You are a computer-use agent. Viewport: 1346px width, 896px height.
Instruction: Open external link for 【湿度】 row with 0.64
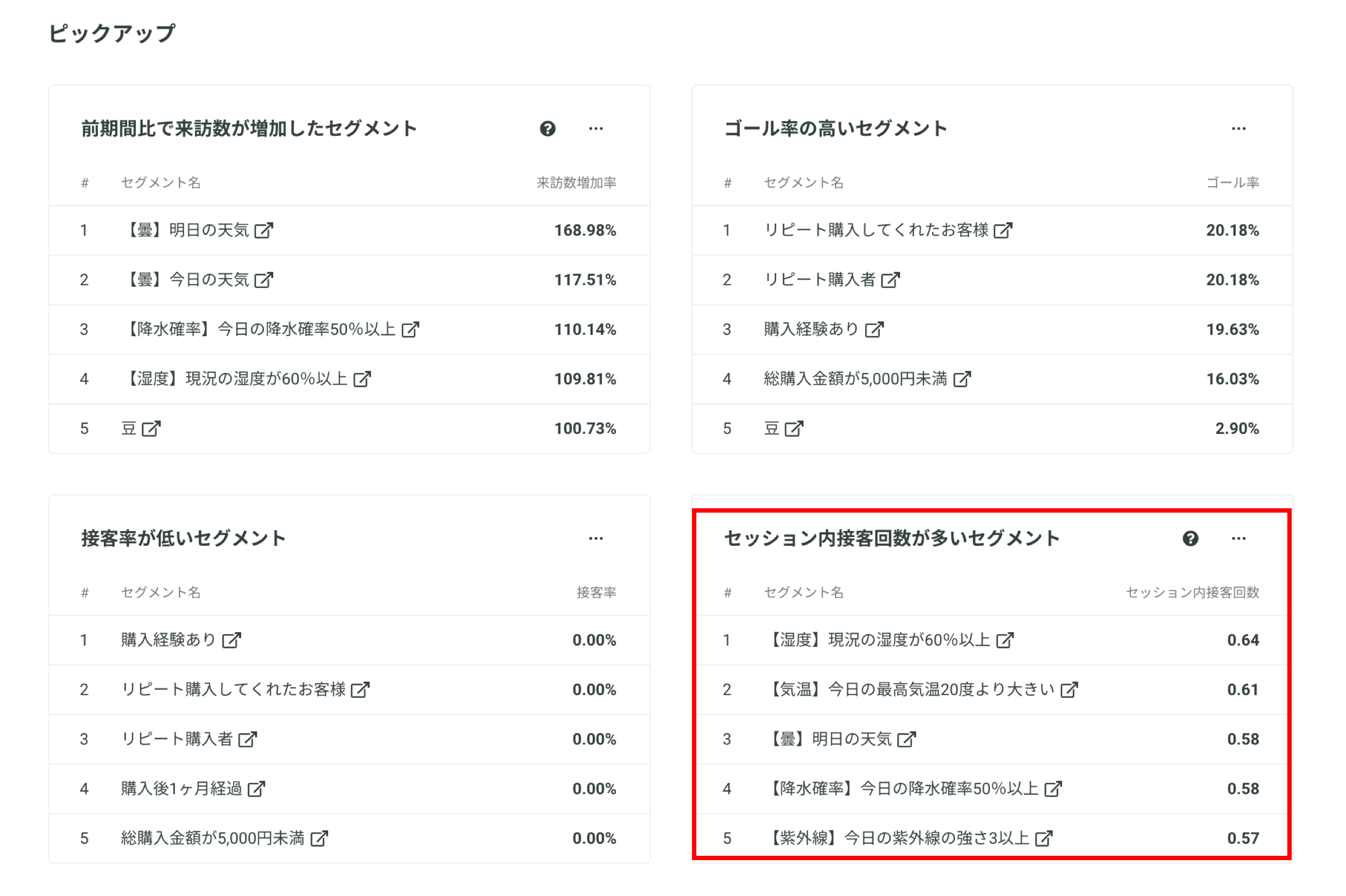pos(1004,640)
